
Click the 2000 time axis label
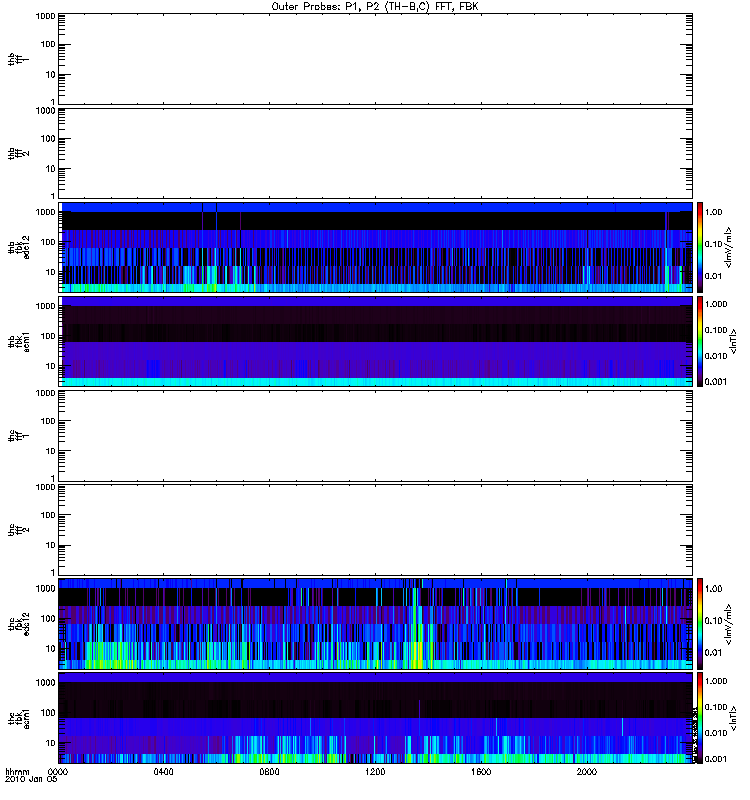click(x=586, y=772)
